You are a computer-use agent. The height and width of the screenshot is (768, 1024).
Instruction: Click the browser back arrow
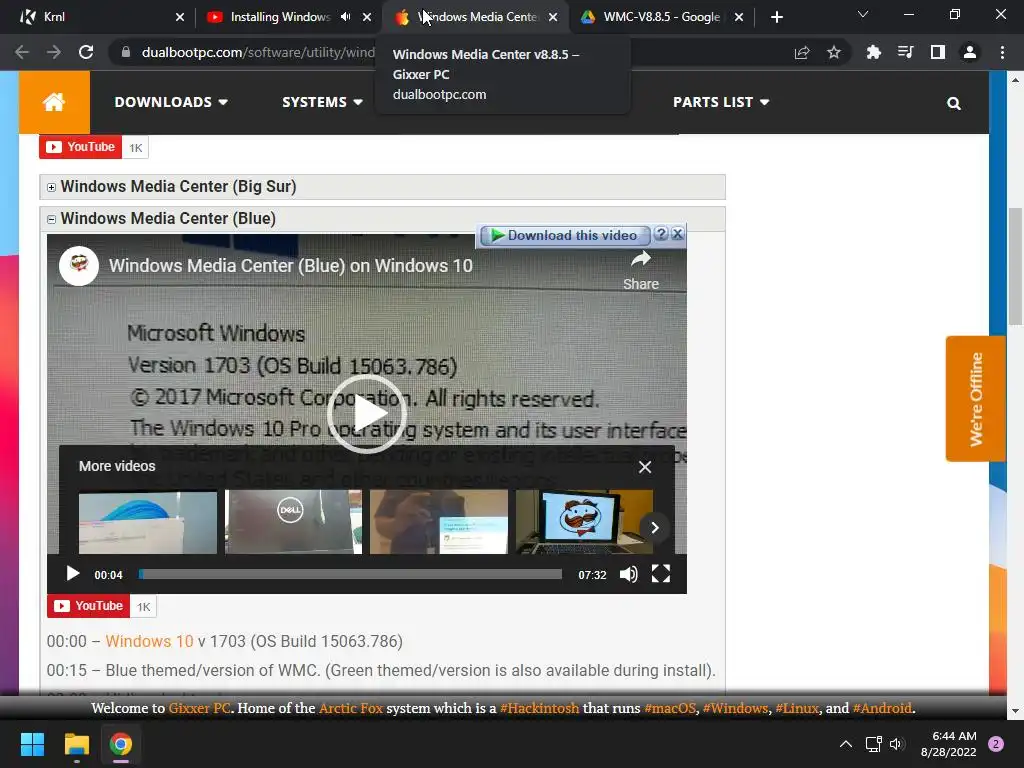[22, 52]
